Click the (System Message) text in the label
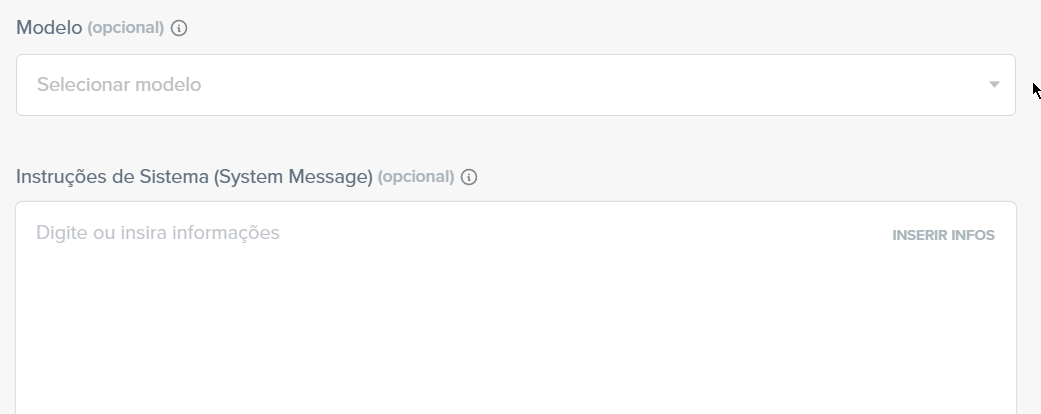 click(x=293, y=176)
